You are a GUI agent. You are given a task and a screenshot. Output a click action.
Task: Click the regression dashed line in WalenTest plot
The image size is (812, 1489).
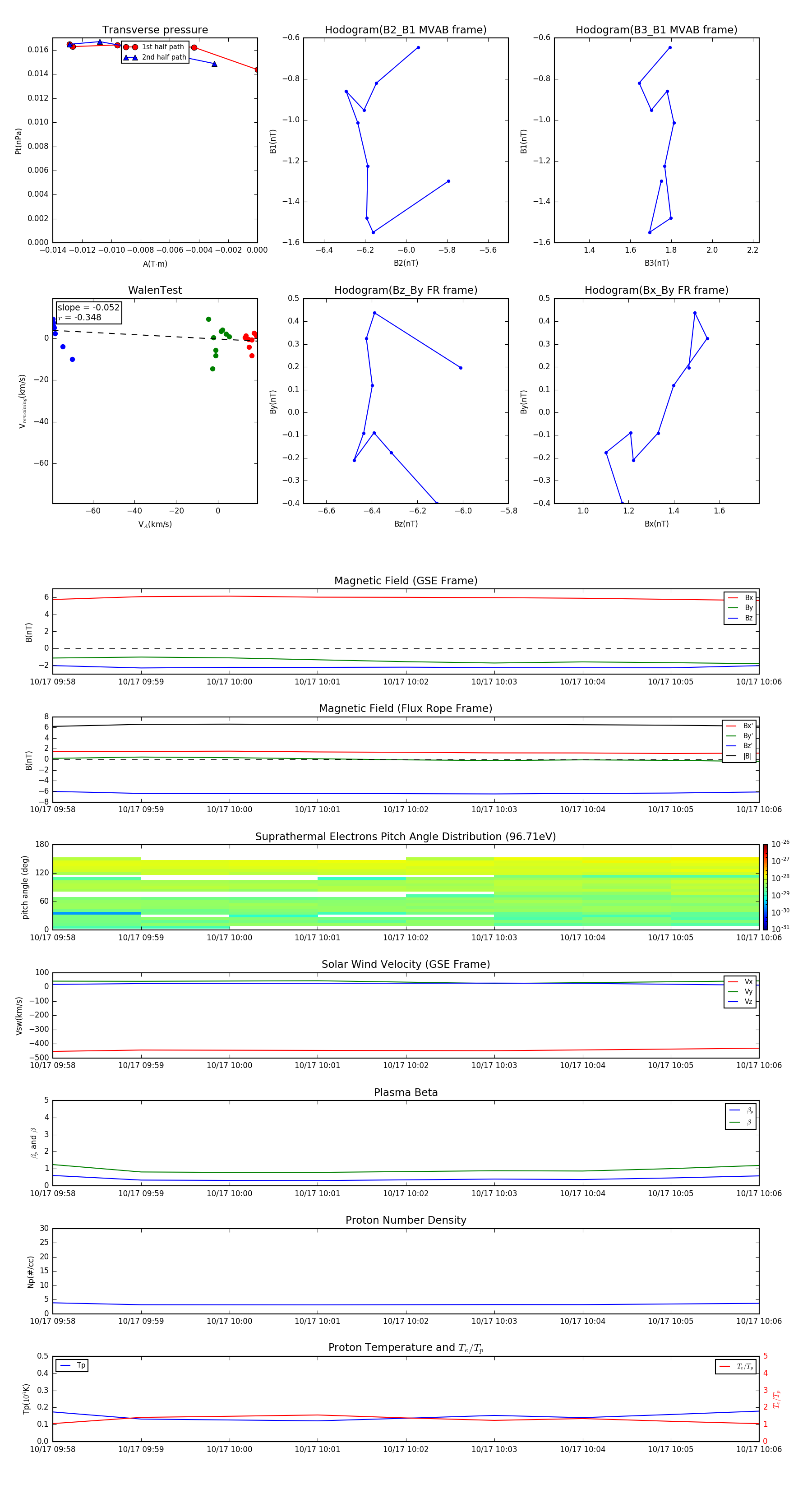pyautogui.click(x=155, y=335)
